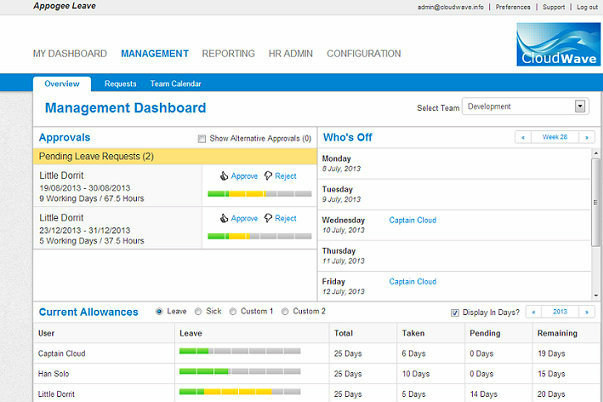Switch to the Requests tab
This screenshot has width=603, height=402.
120,84
